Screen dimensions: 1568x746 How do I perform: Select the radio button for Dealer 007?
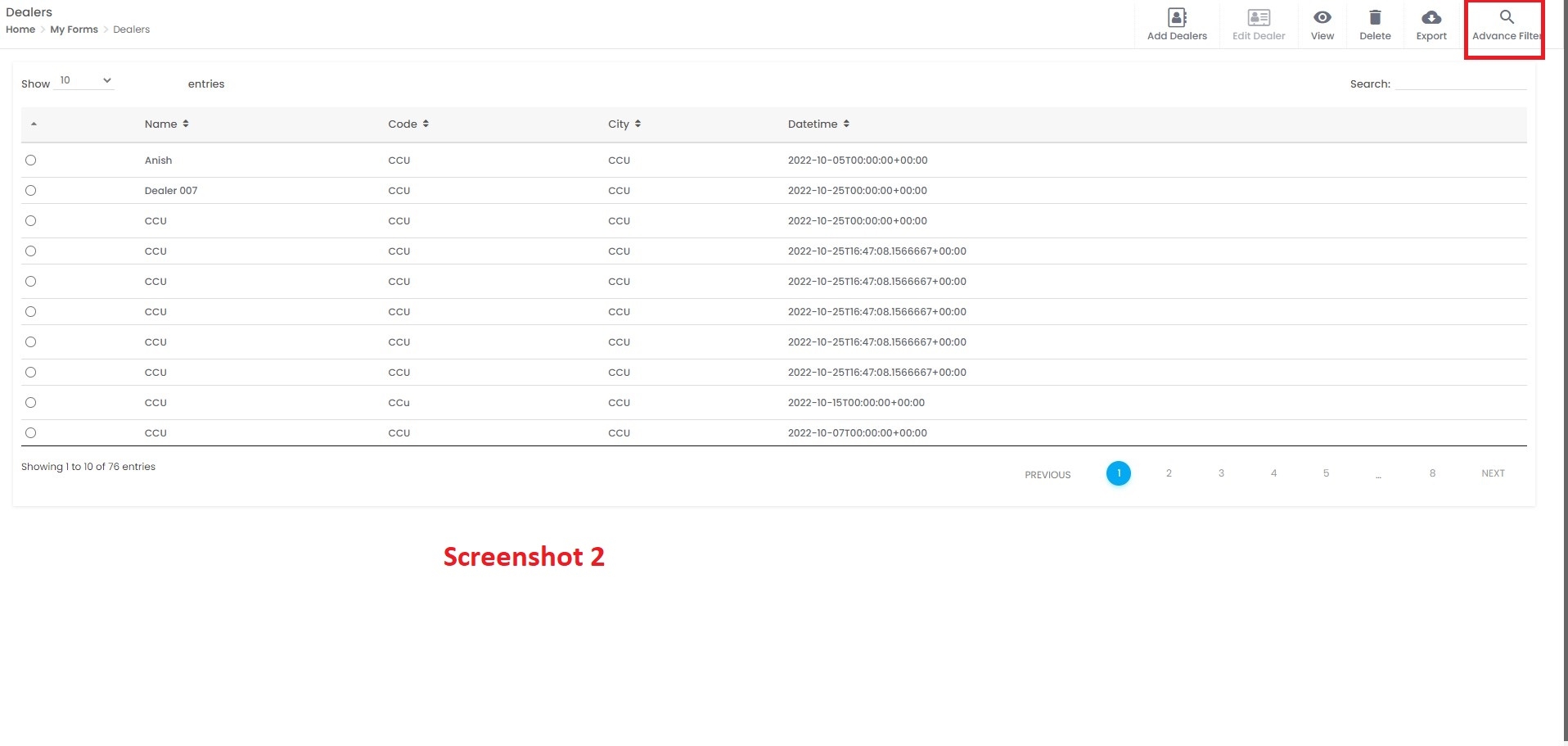pos(31,191)
